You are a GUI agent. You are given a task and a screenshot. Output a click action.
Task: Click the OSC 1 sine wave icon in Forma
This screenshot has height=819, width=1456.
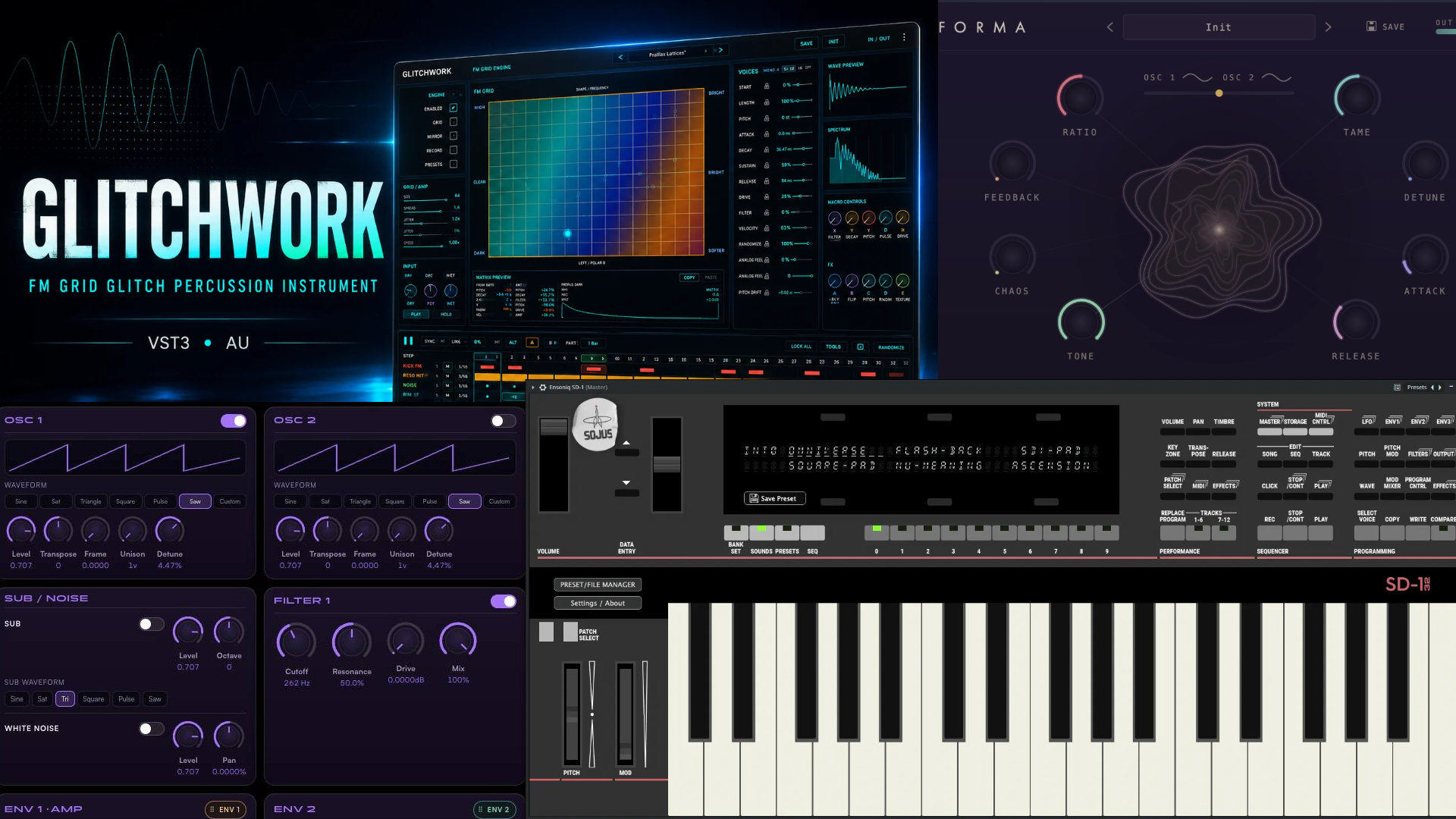coord(1197,77)
